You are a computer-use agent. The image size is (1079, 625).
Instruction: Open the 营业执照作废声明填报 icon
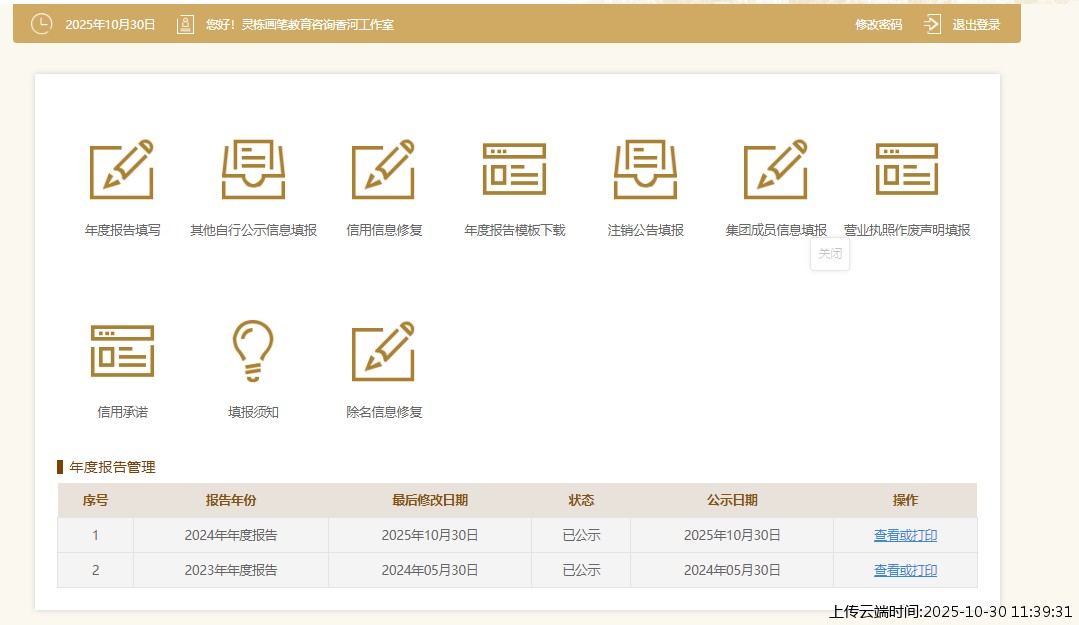click(x=906, y=169)
